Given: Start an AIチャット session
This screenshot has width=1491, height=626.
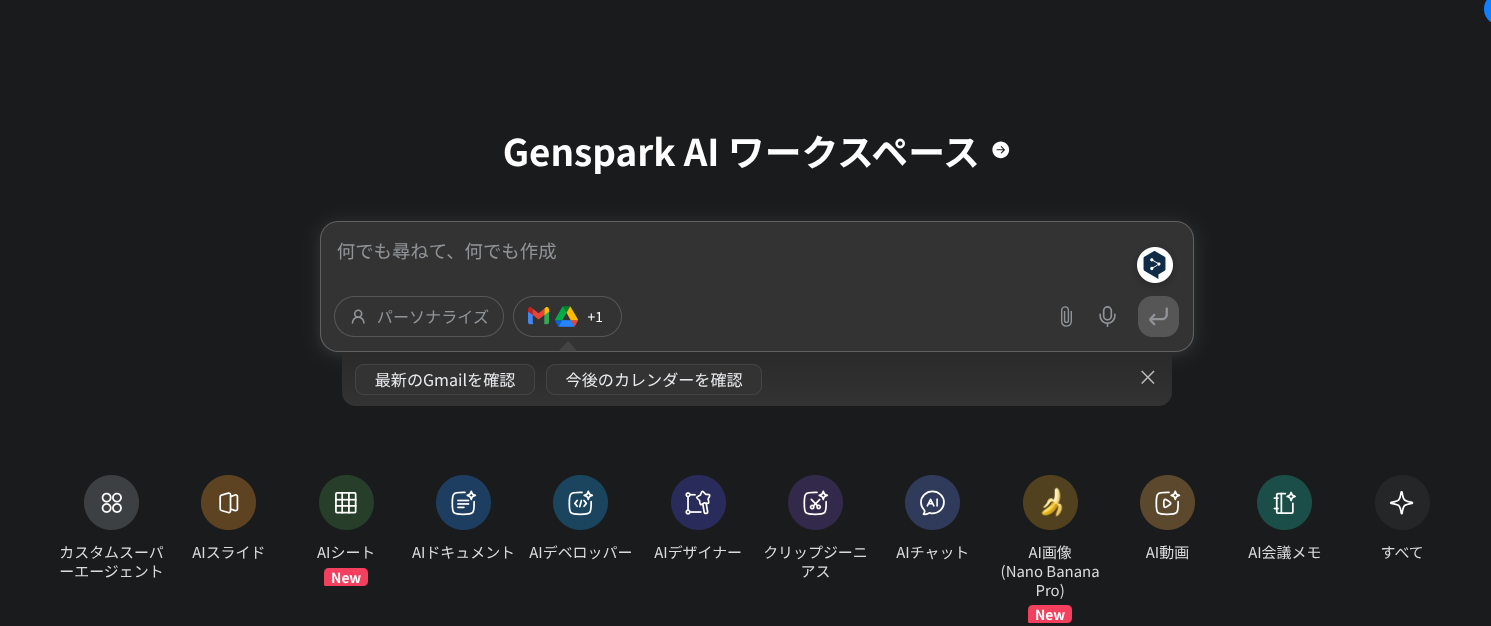Looking at the screenshot, I should pos(932,502).
